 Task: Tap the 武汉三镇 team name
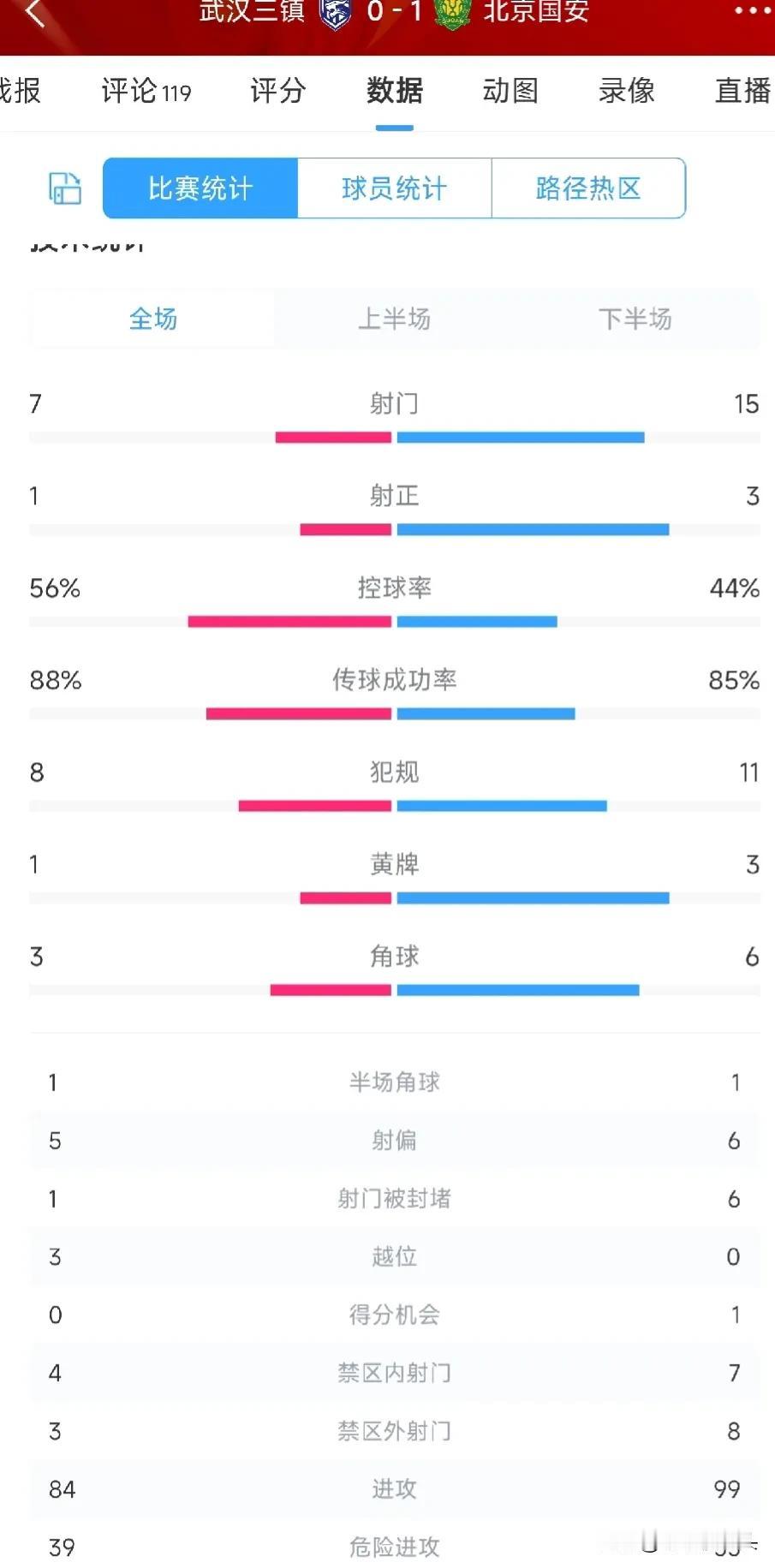[x=252, y=11]
